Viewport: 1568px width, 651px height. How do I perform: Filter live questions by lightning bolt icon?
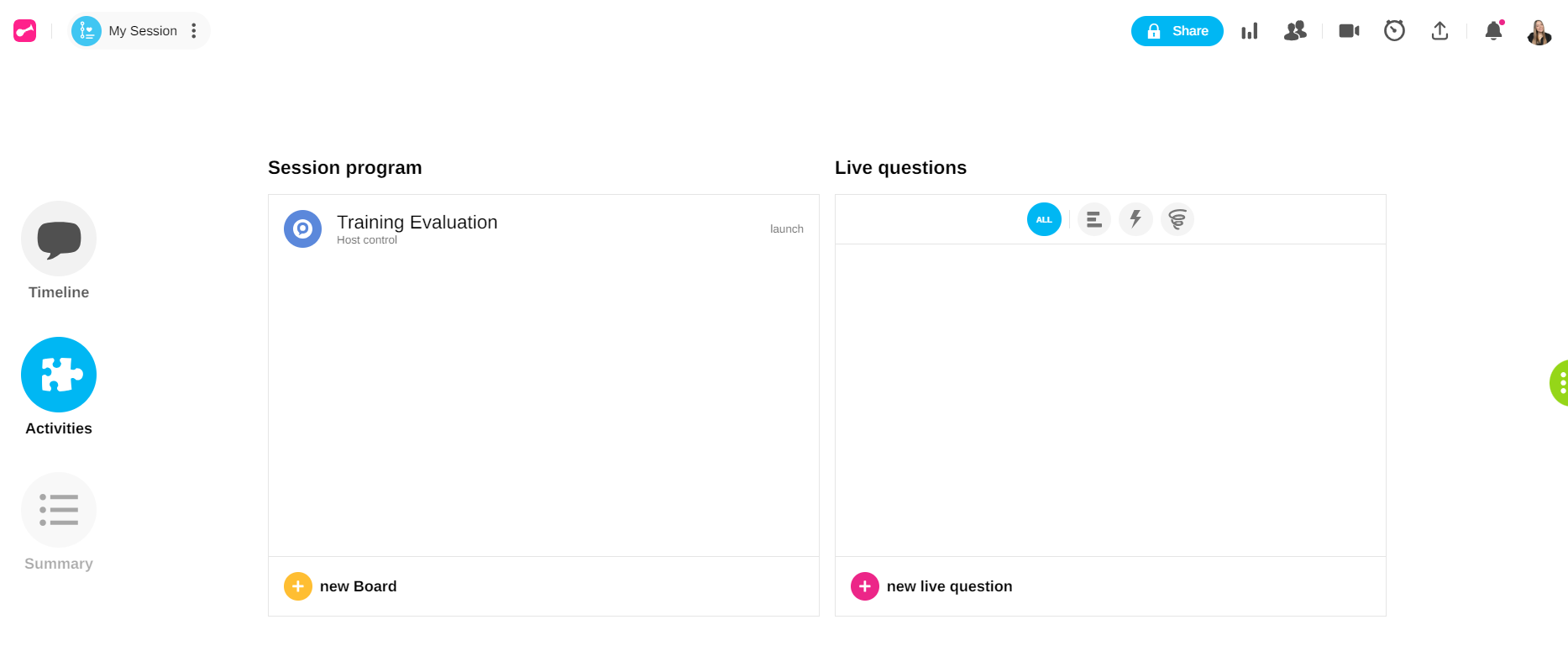click(x=1135, y=219)
